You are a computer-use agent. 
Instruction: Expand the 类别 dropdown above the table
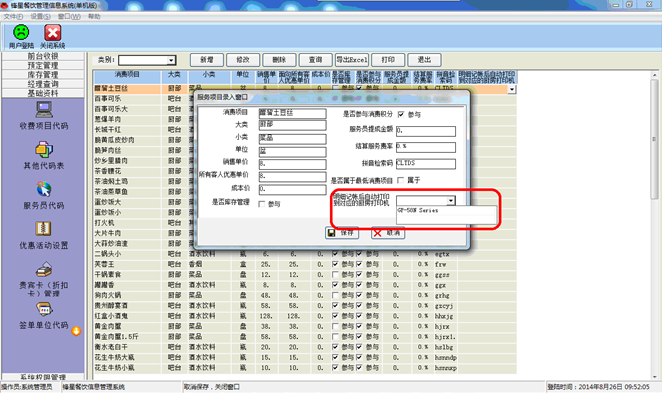(x=171, y=60)
